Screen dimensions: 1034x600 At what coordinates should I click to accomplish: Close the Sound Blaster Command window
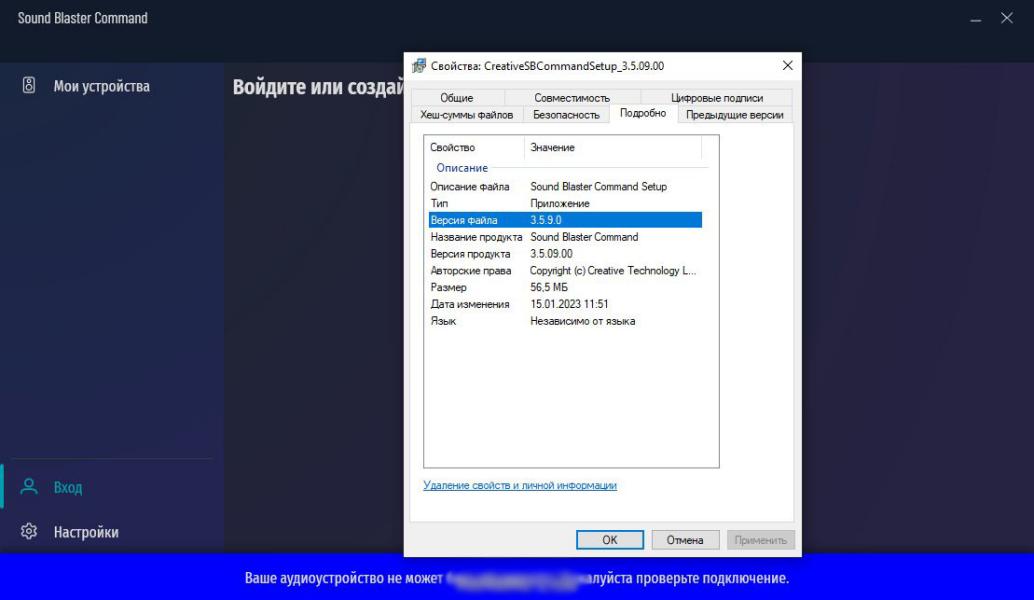pos(1006,18)
